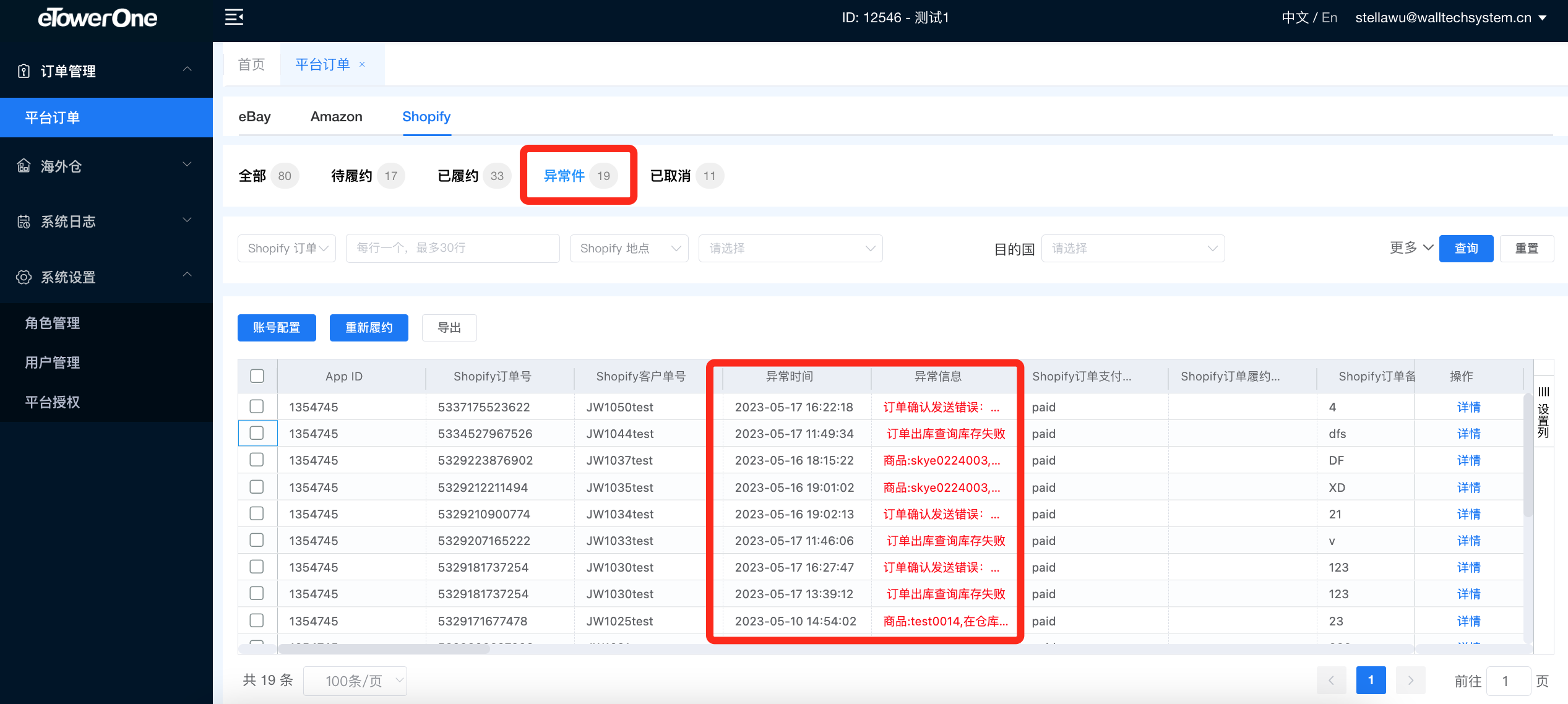Open the user account dropdown stellawu@walltechsystem.cn
This screenshot has width=1568, height=704.
1451,17
